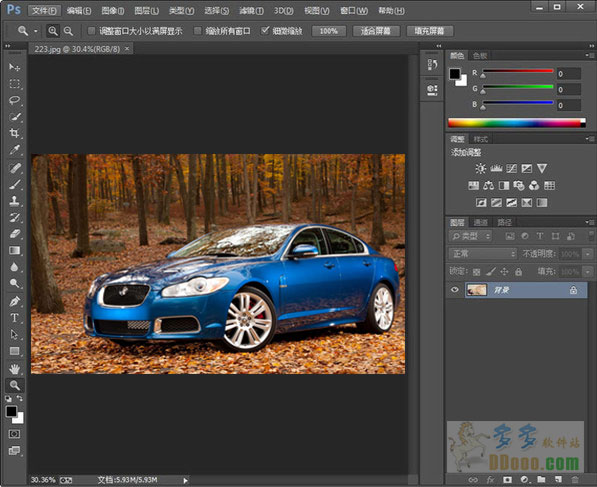Enable zoom all windows checkbox

197,30
